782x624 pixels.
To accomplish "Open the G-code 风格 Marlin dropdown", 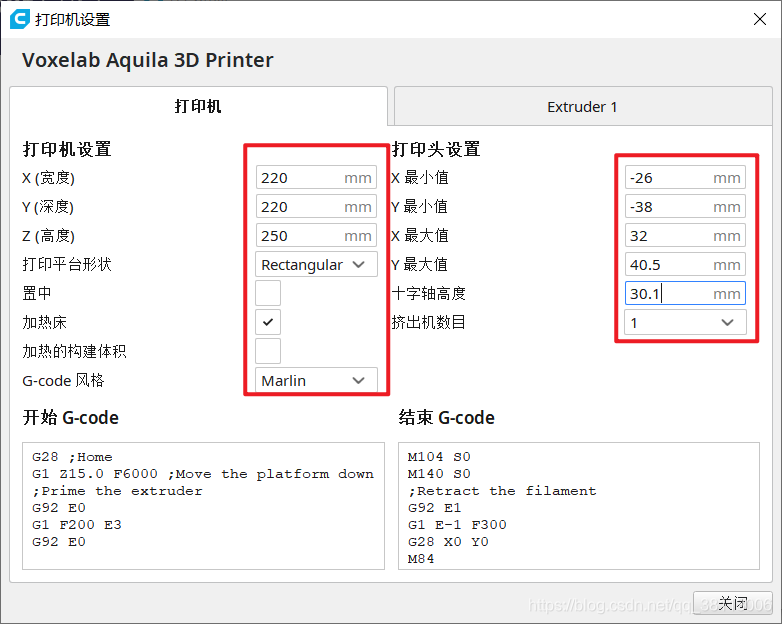I will [x=316, y=380].
